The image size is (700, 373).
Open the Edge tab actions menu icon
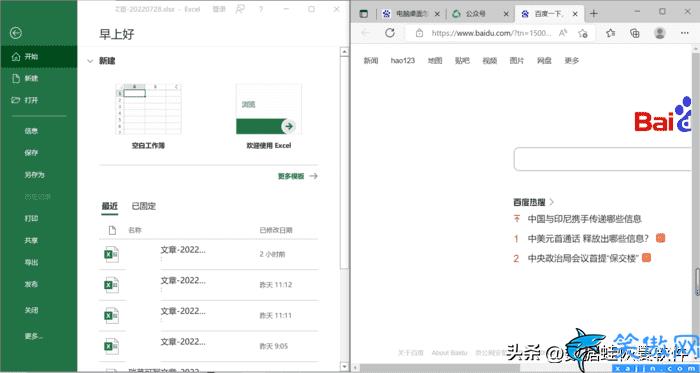click(364, 14)
